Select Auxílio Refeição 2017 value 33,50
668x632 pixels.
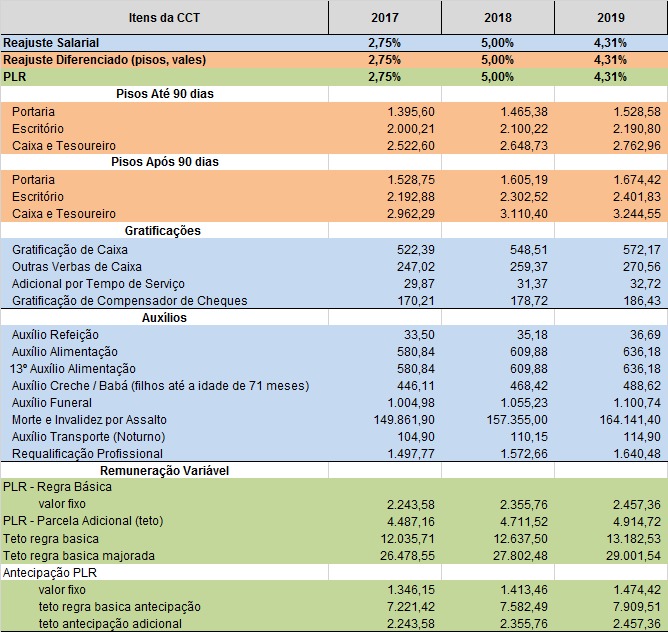pyautogui.click(x=417, y=335)
